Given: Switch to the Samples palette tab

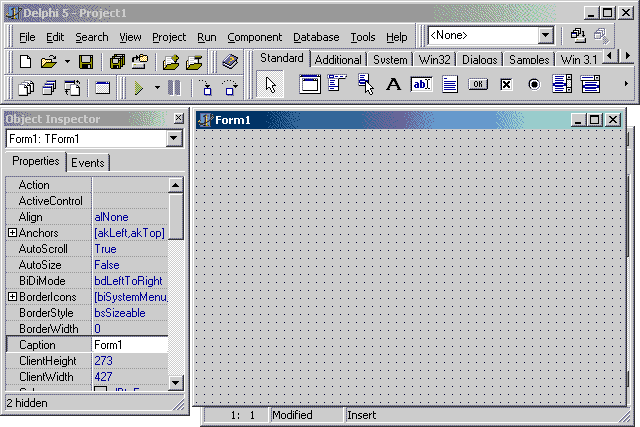Looking at the screenshot, I should 529,60.
